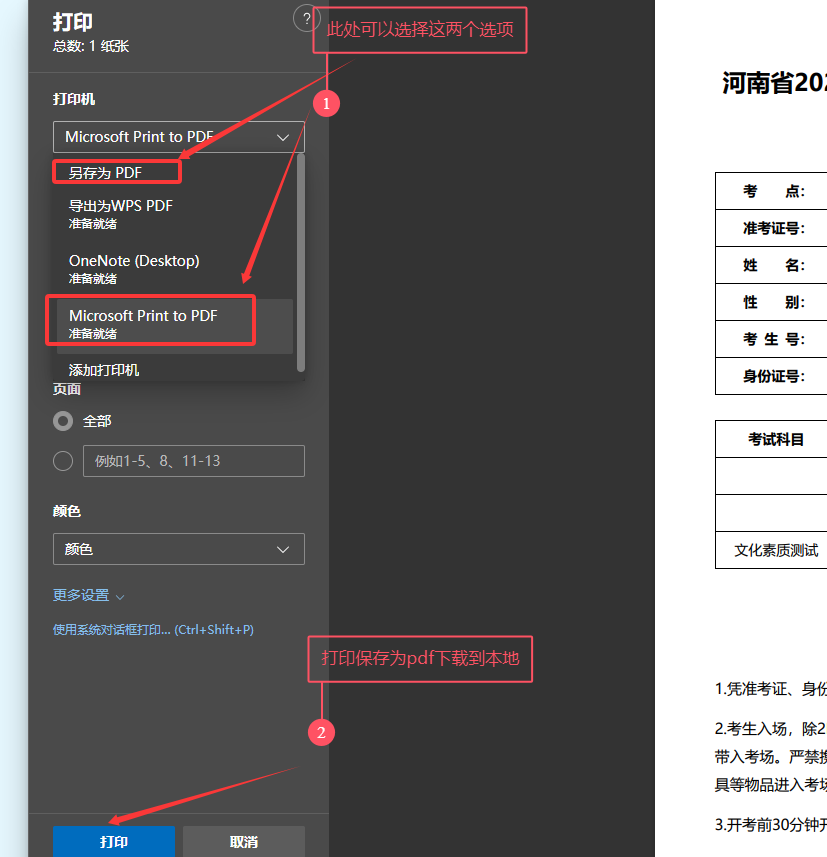
Task: Click the 打印保存为pdf下载到本地 annotation box
Action: [420, 659]
